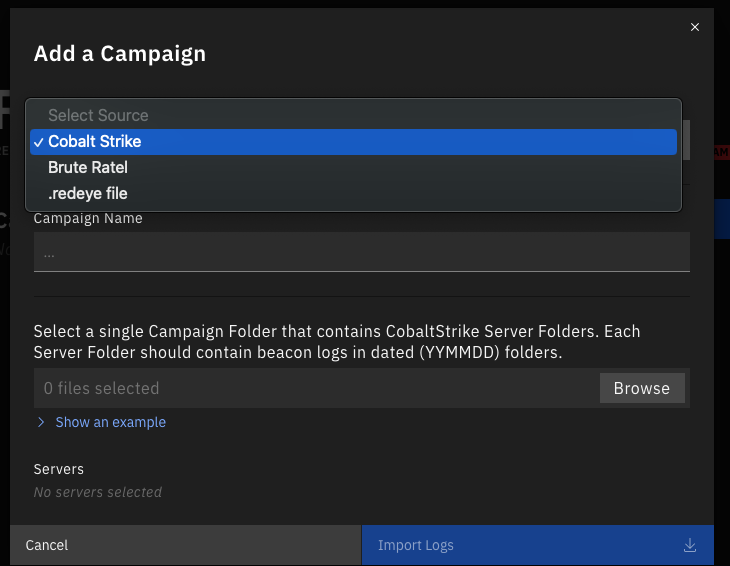The image size is (730, 566).
Task: Click the chevron beside Show an example
Action: (x=41, y=422)
